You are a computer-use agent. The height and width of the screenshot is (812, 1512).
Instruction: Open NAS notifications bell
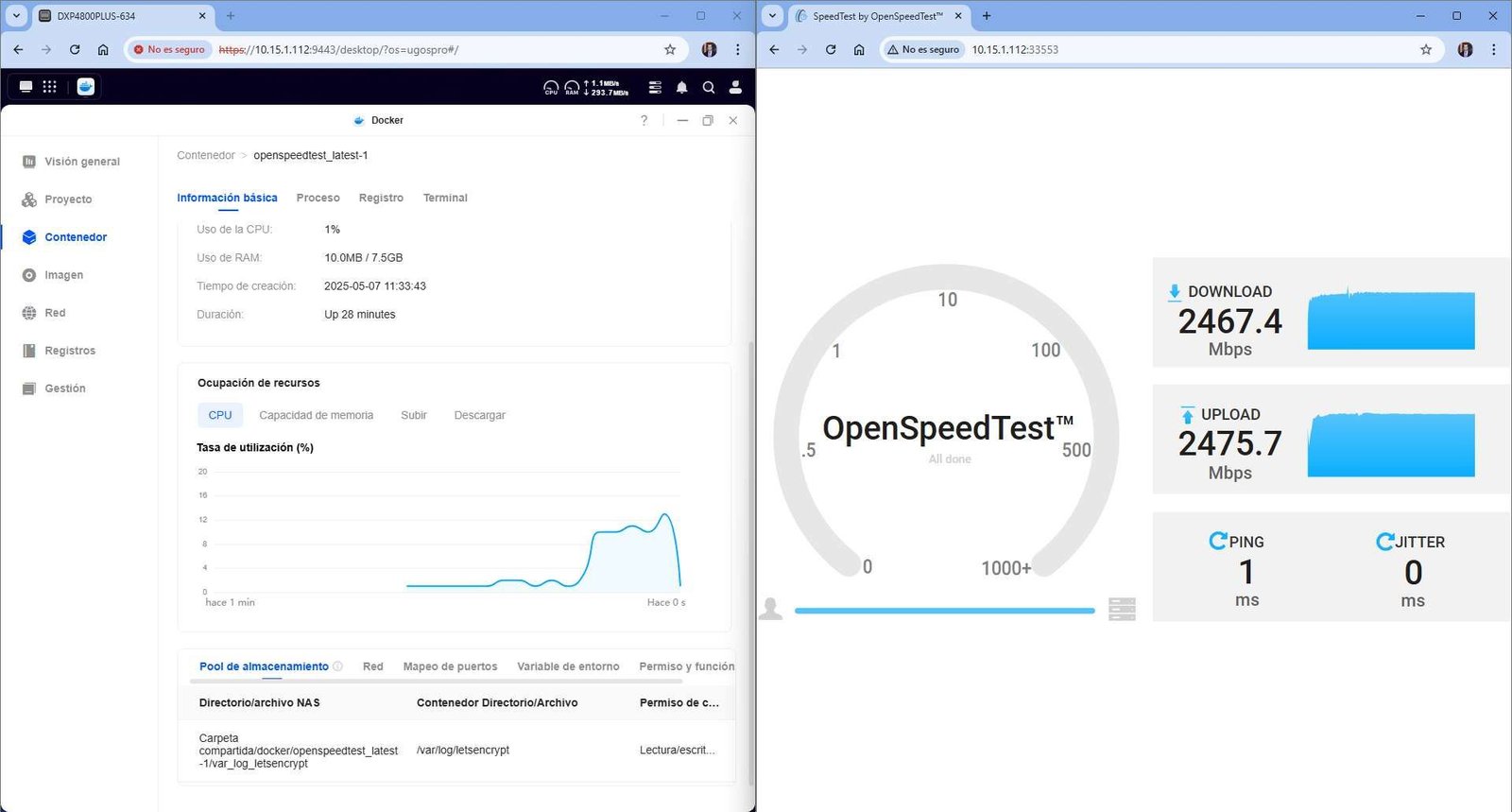pos(681,88)
